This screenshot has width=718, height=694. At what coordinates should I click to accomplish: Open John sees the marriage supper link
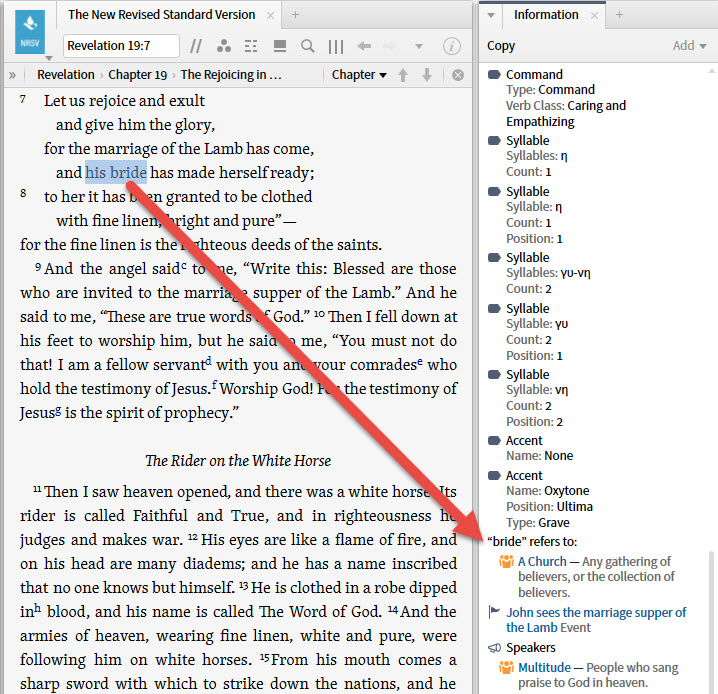click(x=596, y=620)
